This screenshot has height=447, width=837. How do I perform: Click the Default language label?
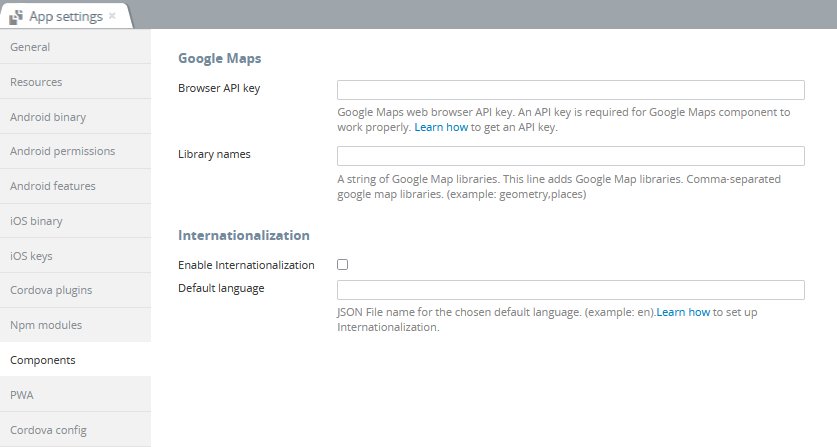pos(221,288)
